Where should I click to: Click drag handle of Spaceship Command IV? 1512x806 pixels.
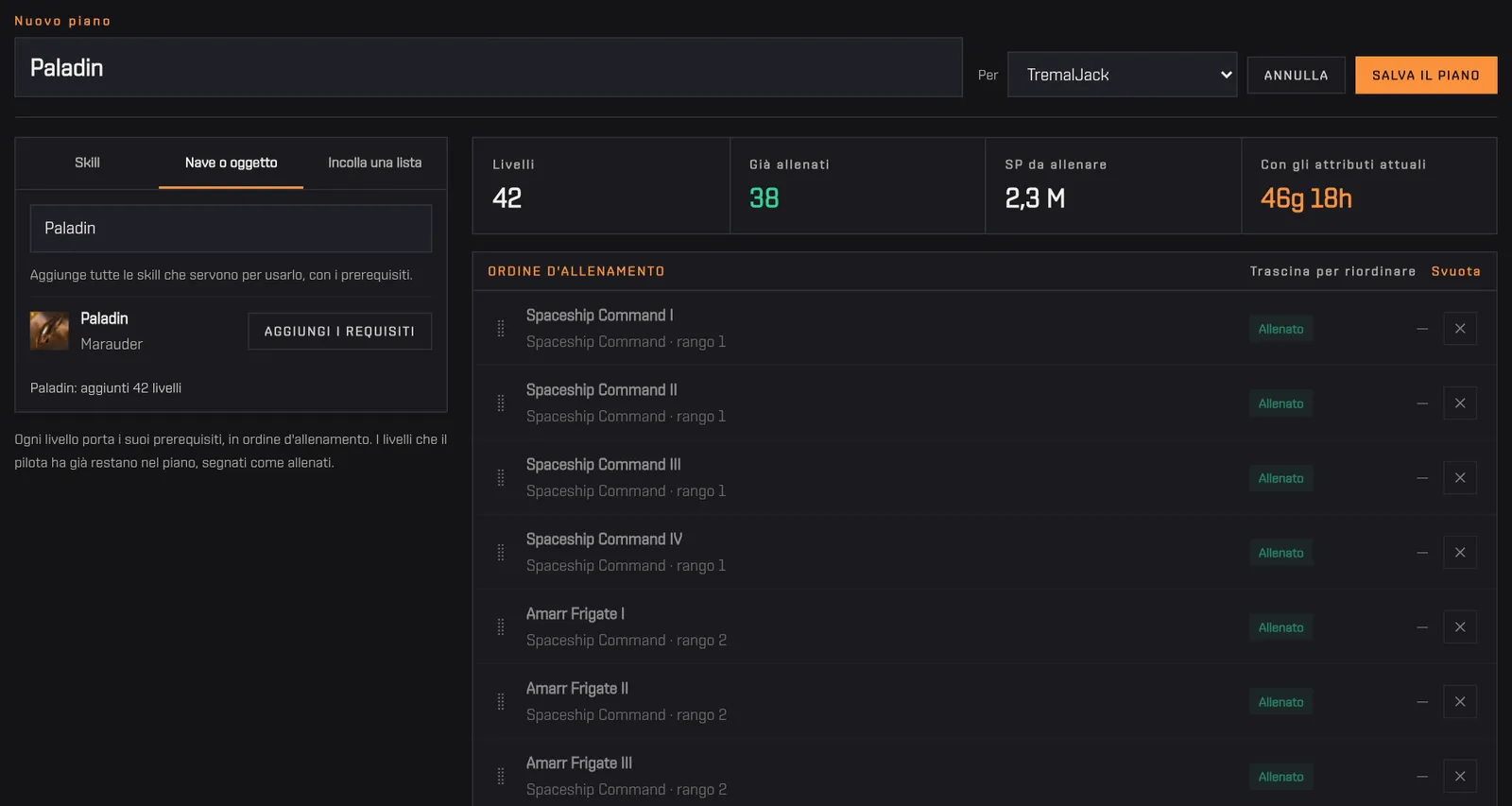point(501,553)
